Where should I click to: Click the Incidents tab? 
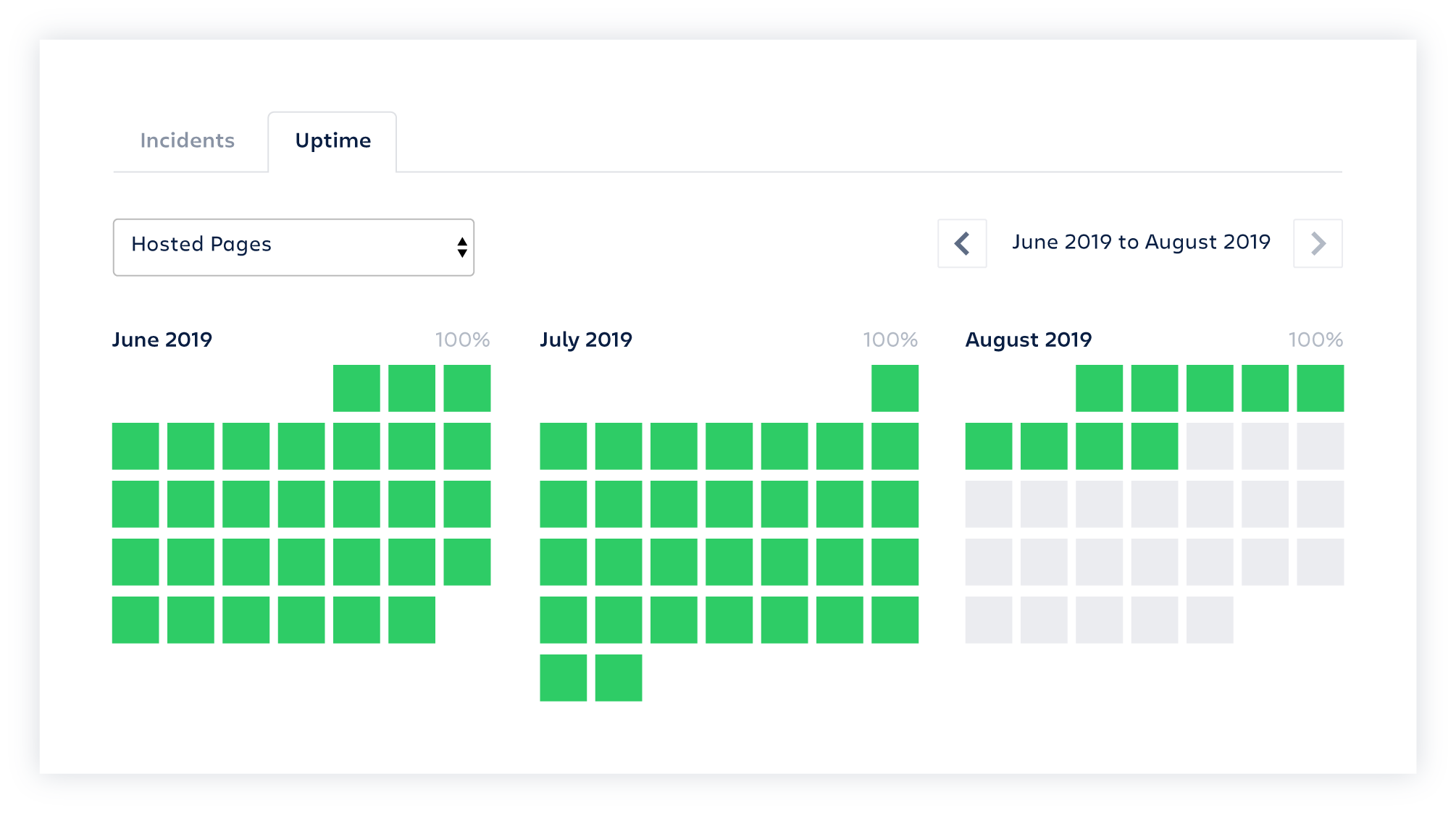188,140
